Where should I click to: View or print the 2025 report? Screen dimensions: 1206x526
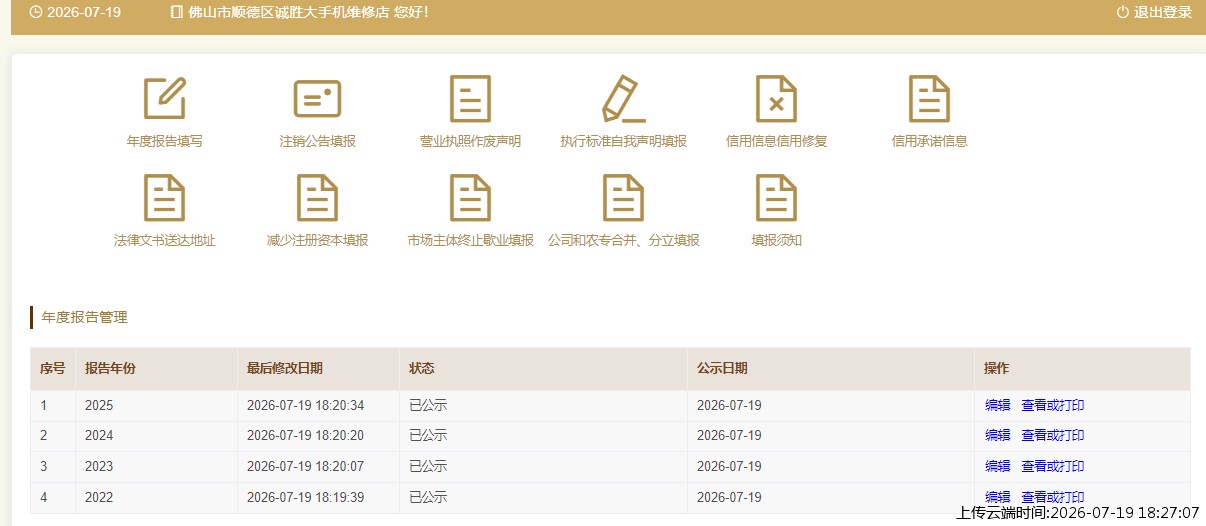[1052, 405]
